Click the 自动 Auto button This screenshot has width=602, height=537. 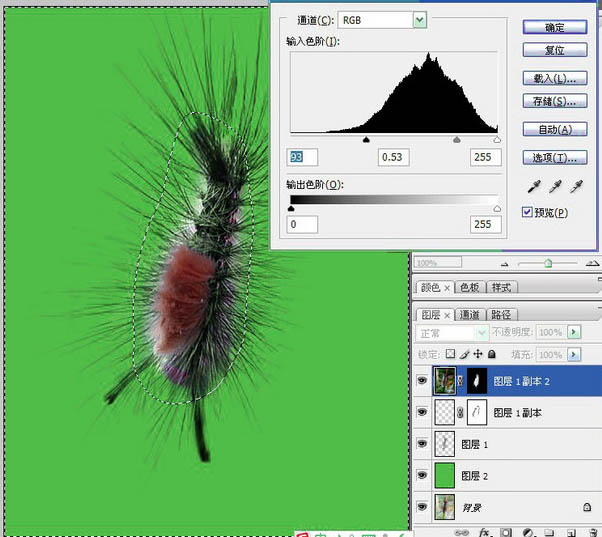click(554, 129)
